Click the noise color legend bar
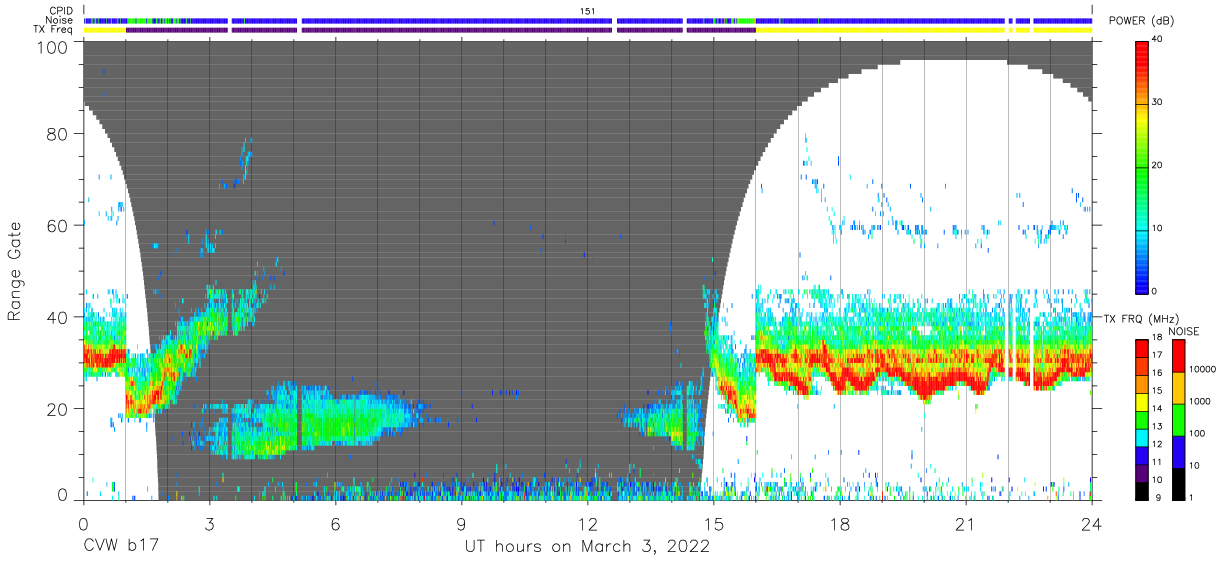 tap(1178, 419)
